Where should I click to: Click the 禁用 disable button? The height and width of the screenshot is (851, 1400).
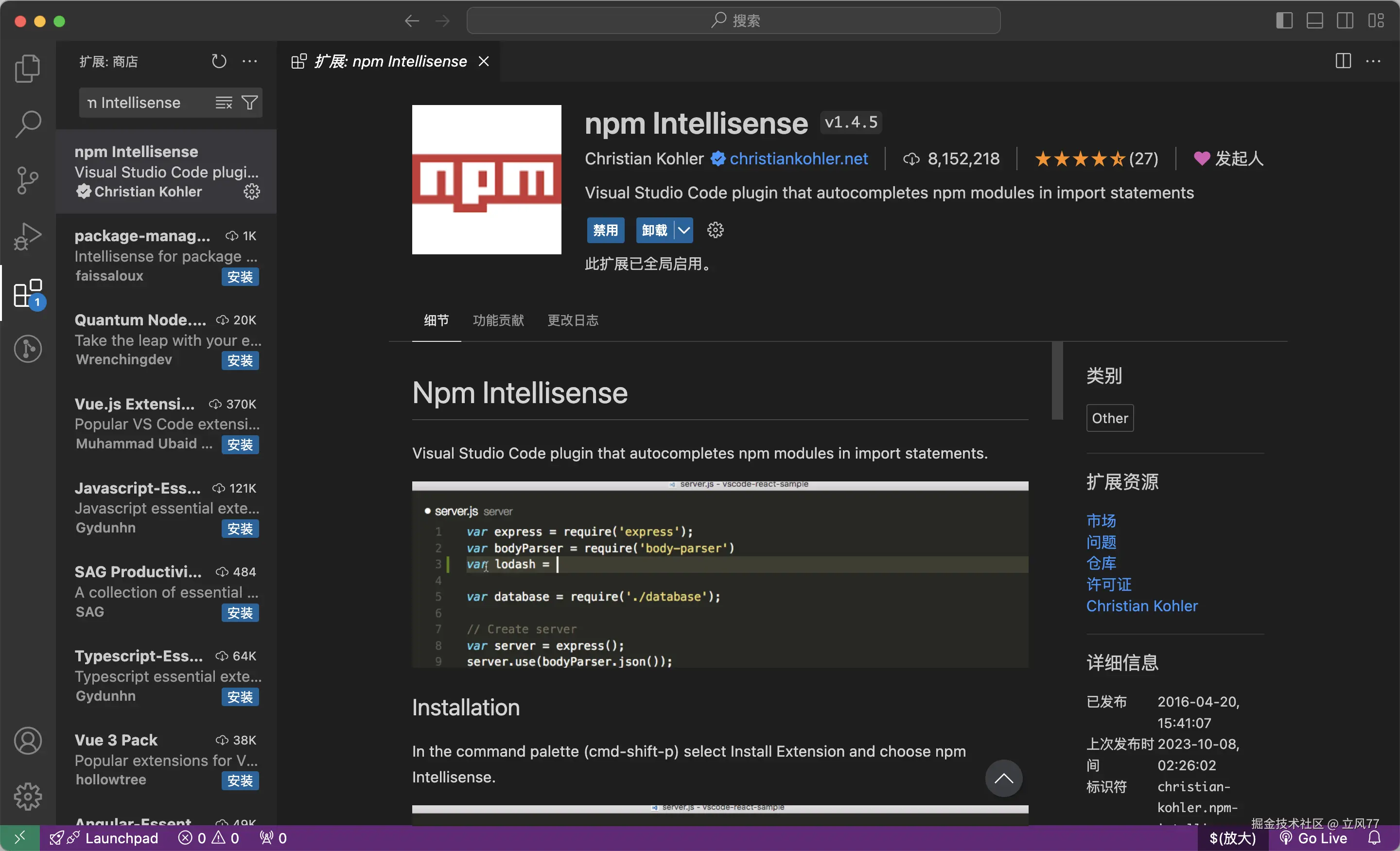pos(605,230)
